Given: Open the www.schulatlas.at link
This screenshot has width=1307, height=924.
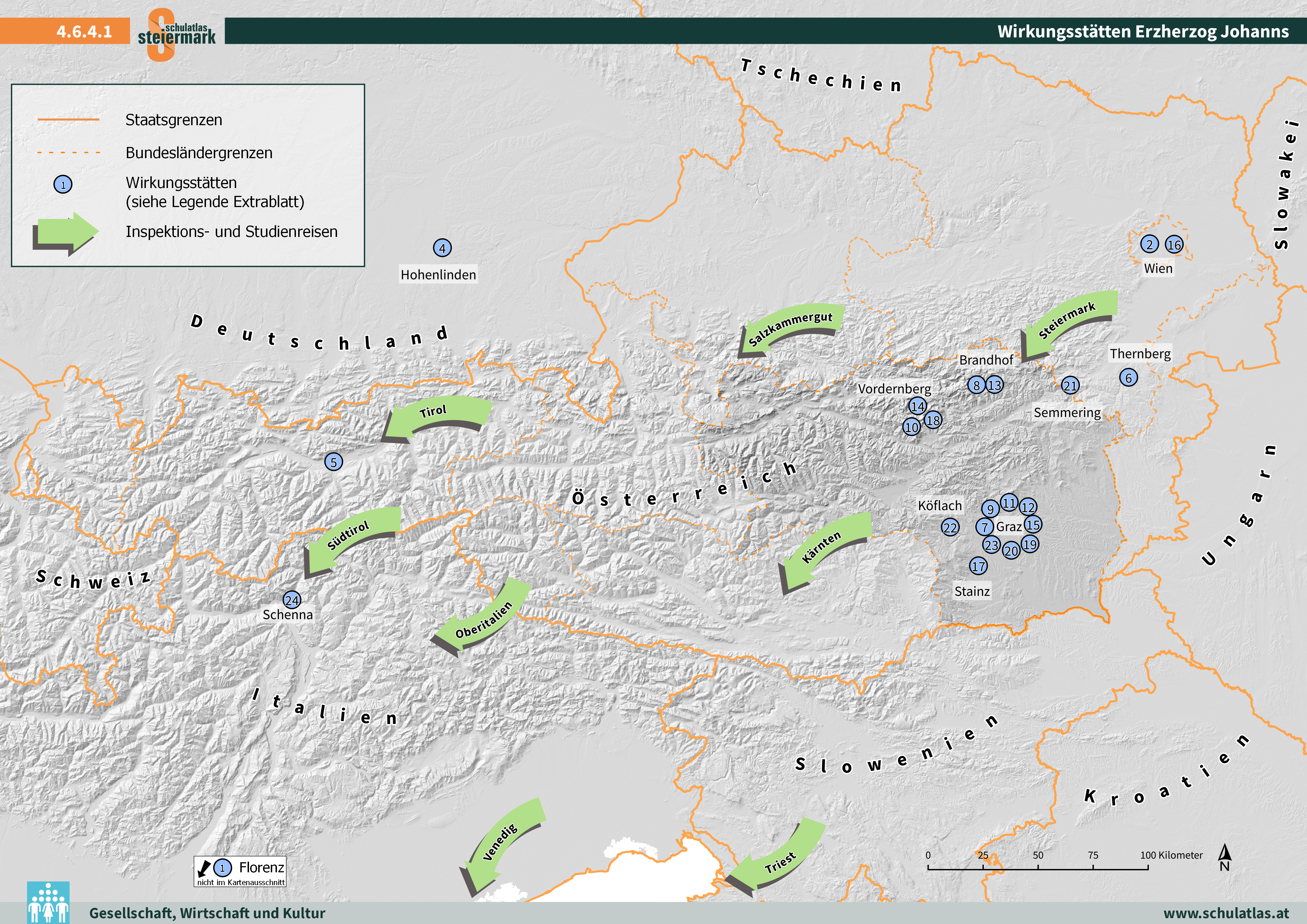Looking at the screenshot, I should click(1226, 913).
